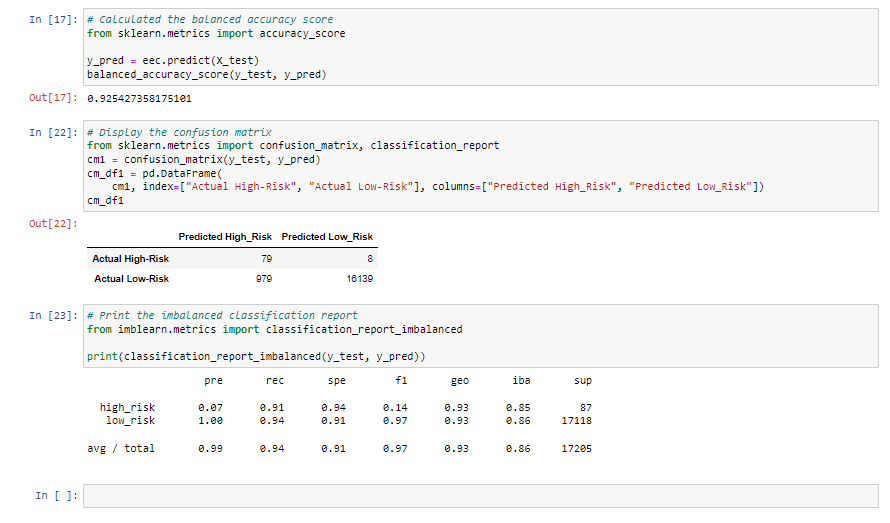Click high_risk support value 87
The width and height of the screenshot is (890, 523).
pos(586,408)
